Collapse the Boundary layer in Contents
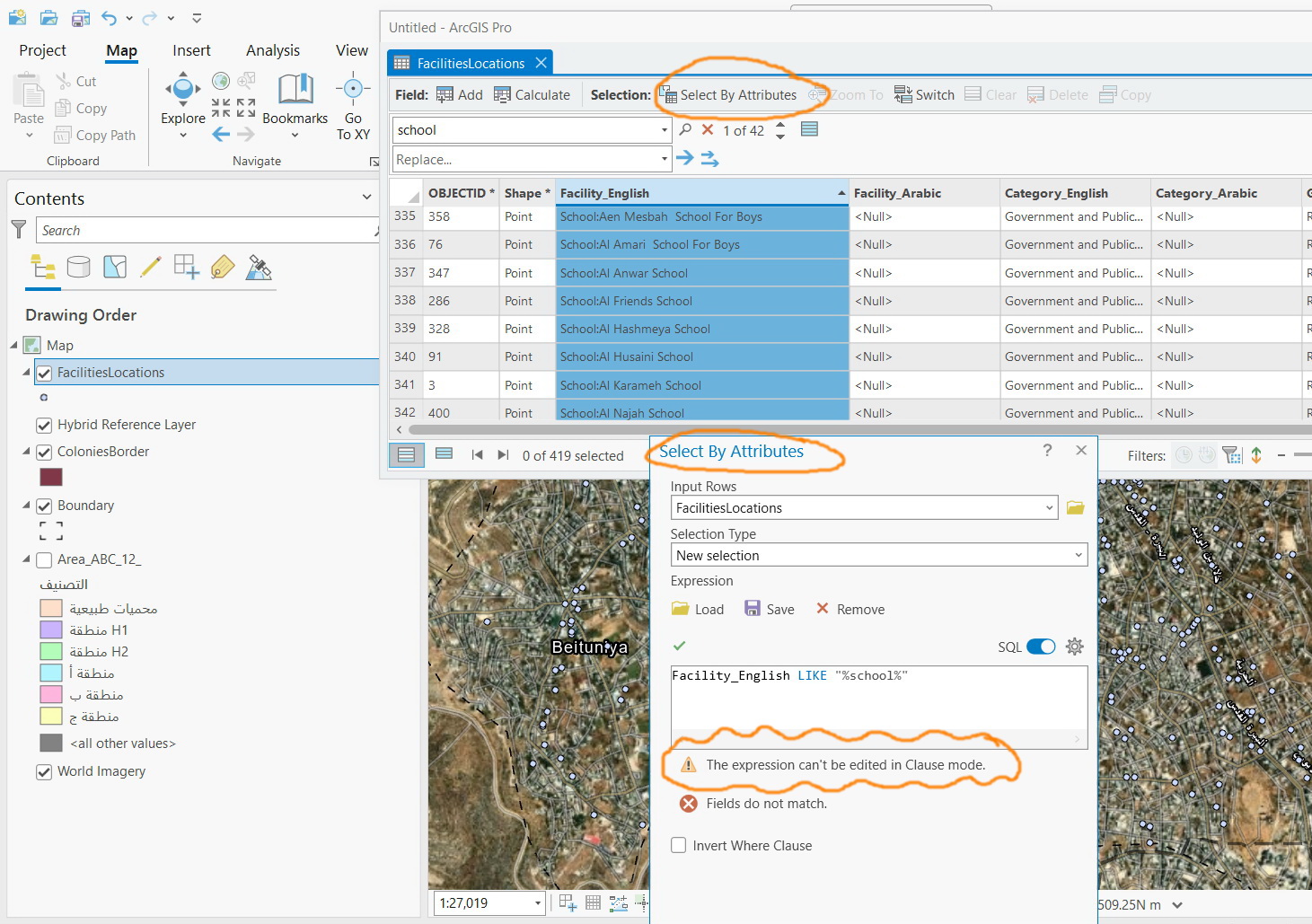 point(24,505)
